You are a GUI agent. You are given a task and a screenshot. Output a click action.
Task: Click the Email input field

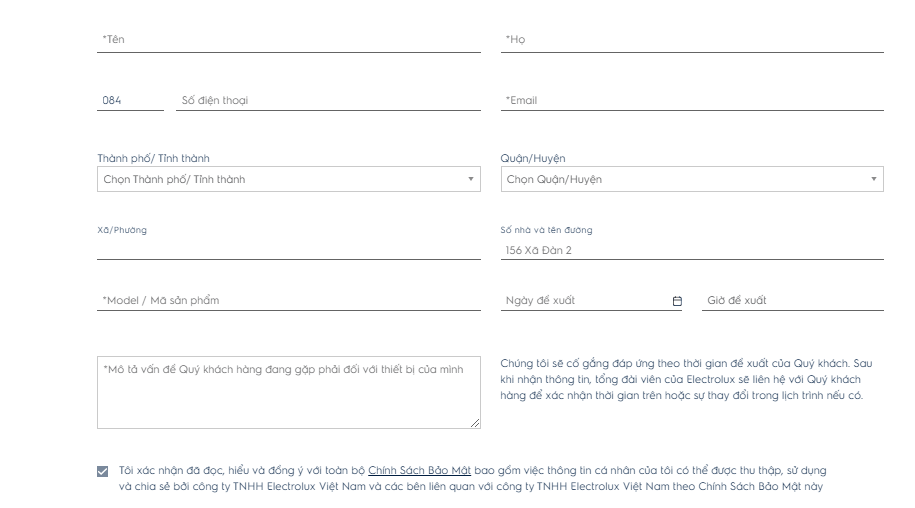click(x=692, y=100)
